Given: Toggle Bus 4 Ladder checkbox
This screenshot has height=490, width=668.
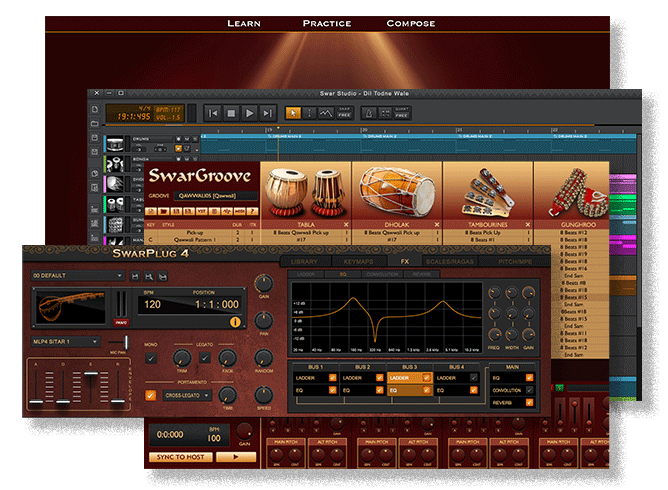Looking at the screenshot, I should pos(473,378).
